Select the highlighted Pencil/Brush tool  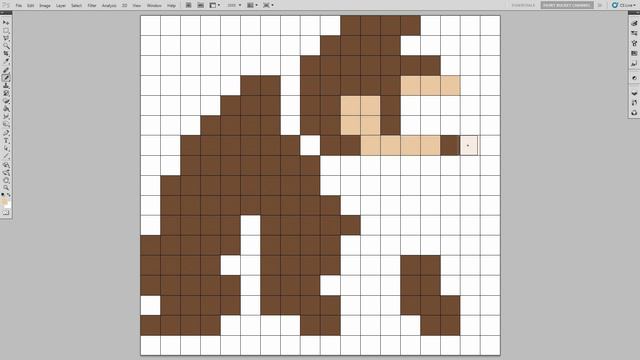coord(6,78)
